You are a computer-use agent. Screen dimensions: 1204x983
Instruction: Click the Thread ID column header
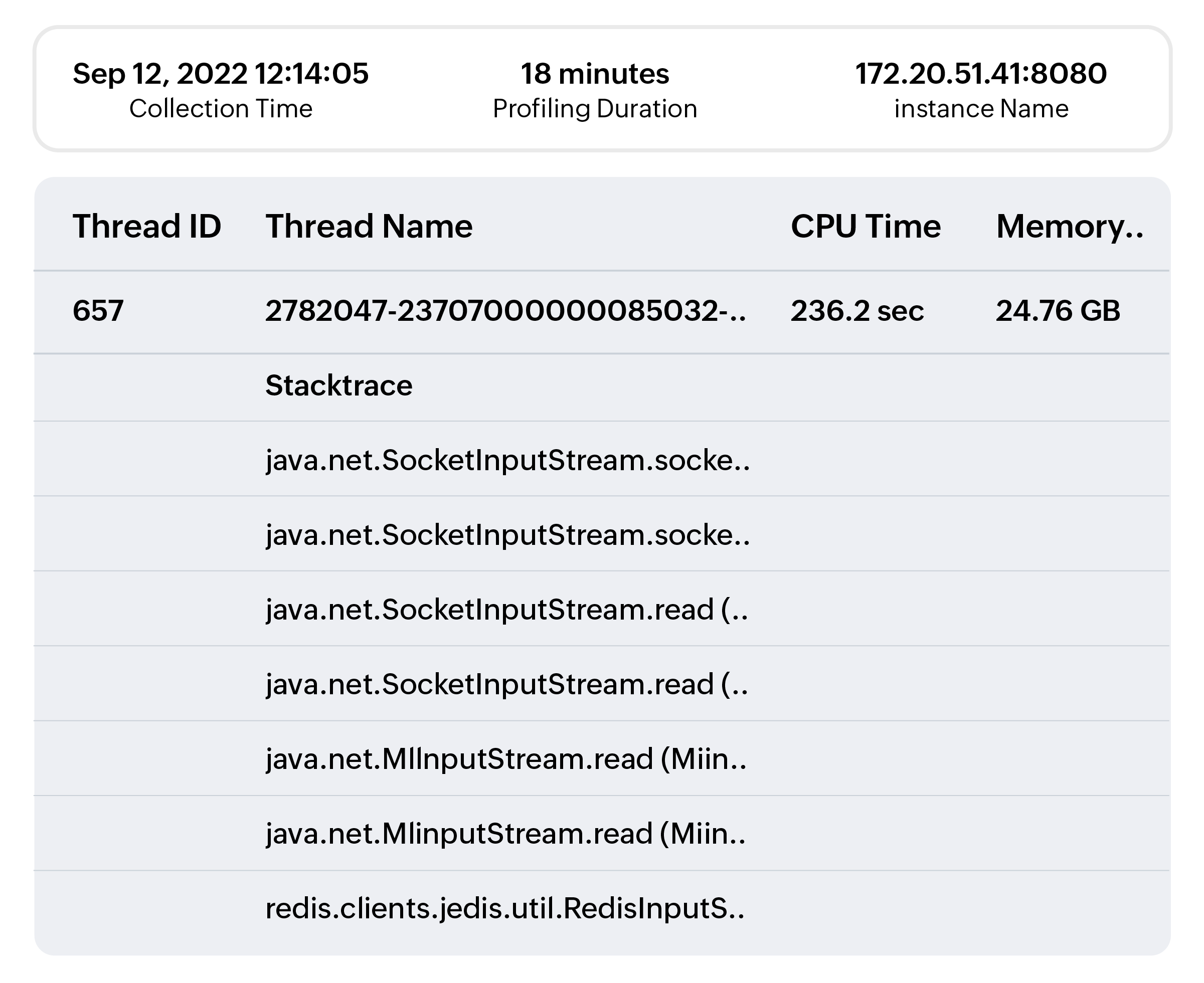pyautogui.click(x=146, y=227)
